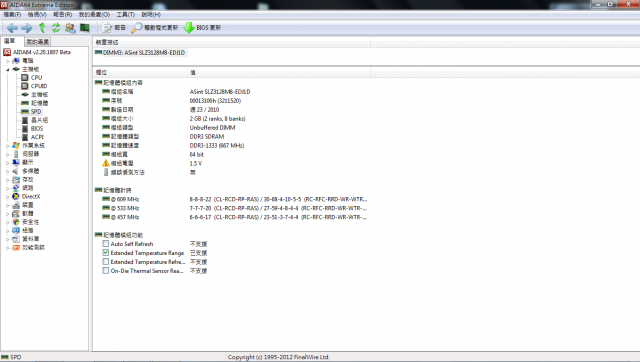This screenshot has width=640, height=362.
Task: Expand the Storage node arrow
Action: [7, 180]
